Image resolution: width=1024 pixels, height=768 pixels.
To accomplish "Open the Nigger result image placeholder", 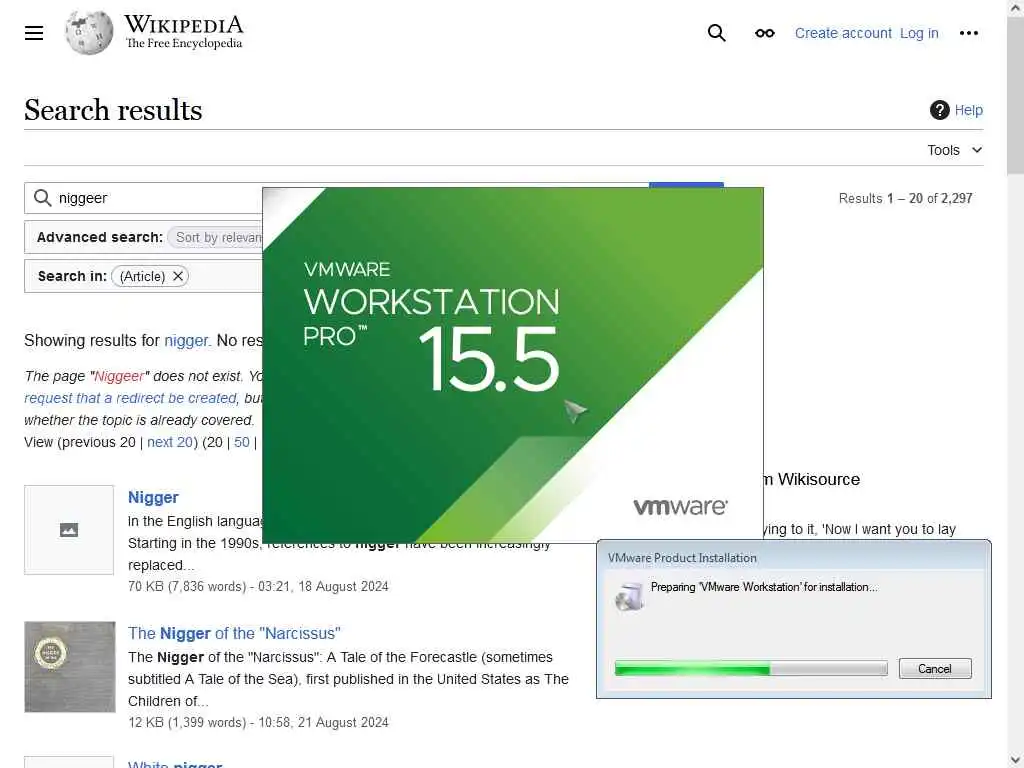I will [x=69, y=530].
